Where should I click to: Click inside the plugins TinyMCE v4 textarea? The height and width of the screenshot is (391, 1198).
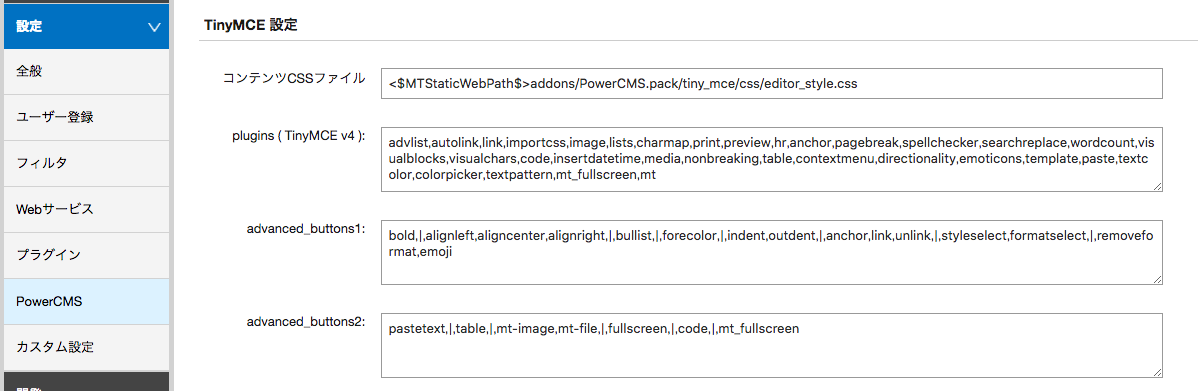coord(772,159)
